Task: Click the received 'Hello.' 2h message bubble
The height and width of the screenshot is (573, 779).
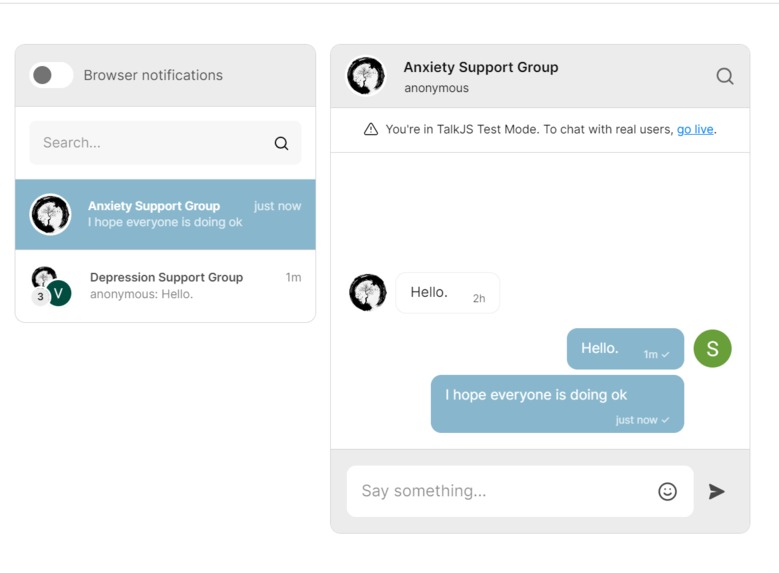Action: pos(448,293)
